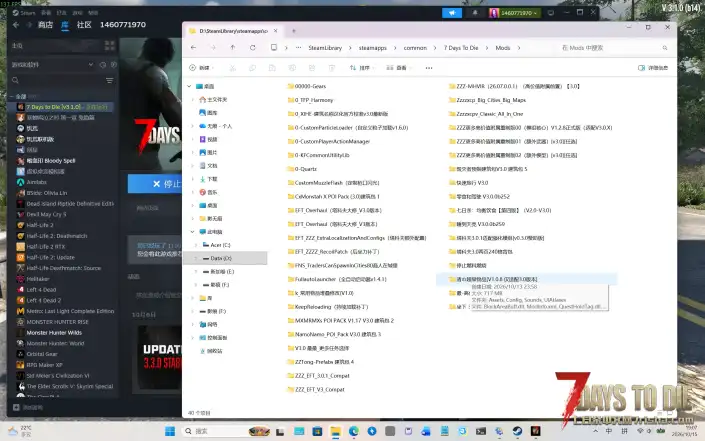Select the ZZZ_EFT_V3_Compat folder

click(x=316, y=390)
